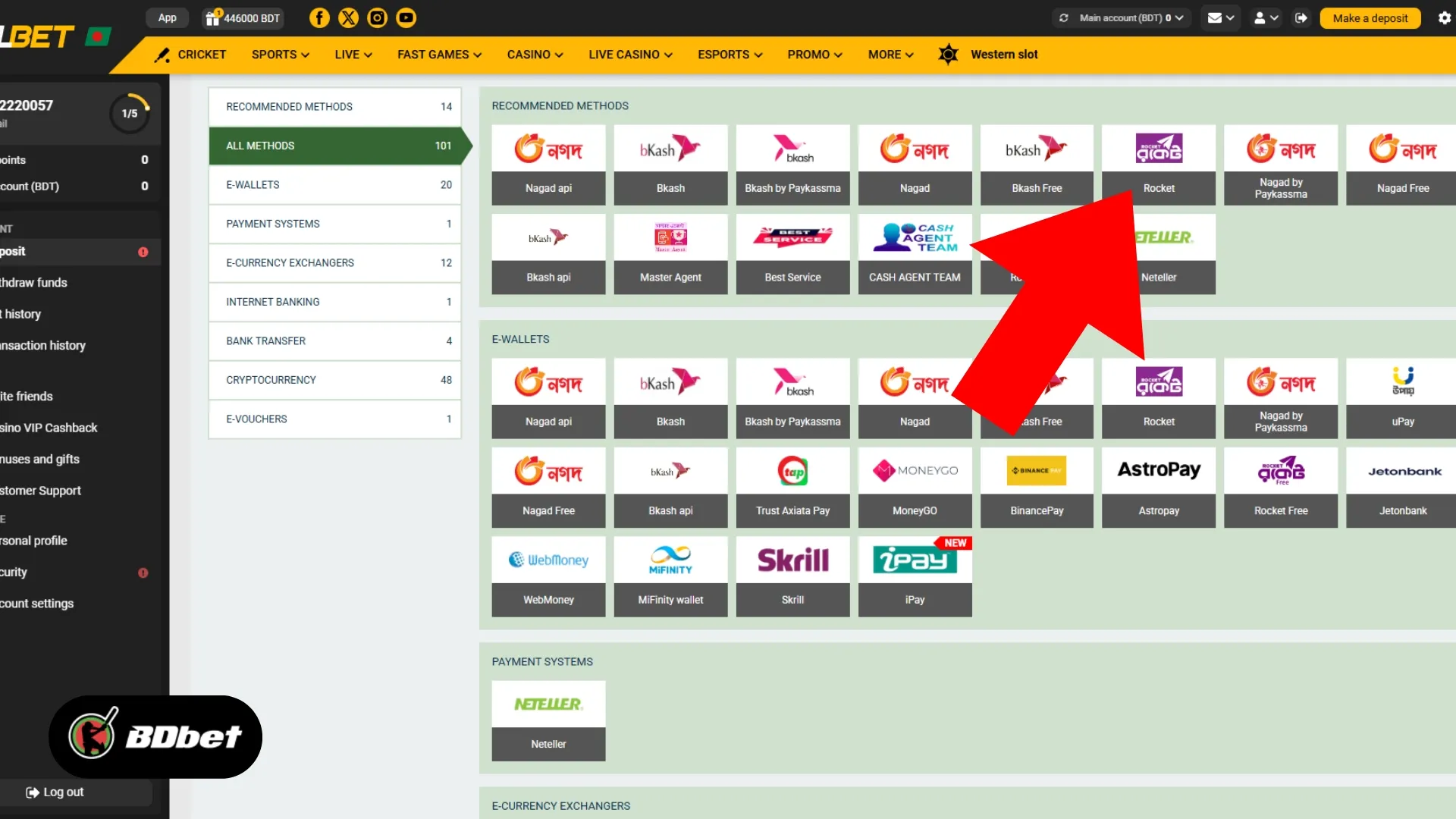Choose MoneyGO wallet
The height and width of the screenshot is (819, 1456).
[915, 488]
